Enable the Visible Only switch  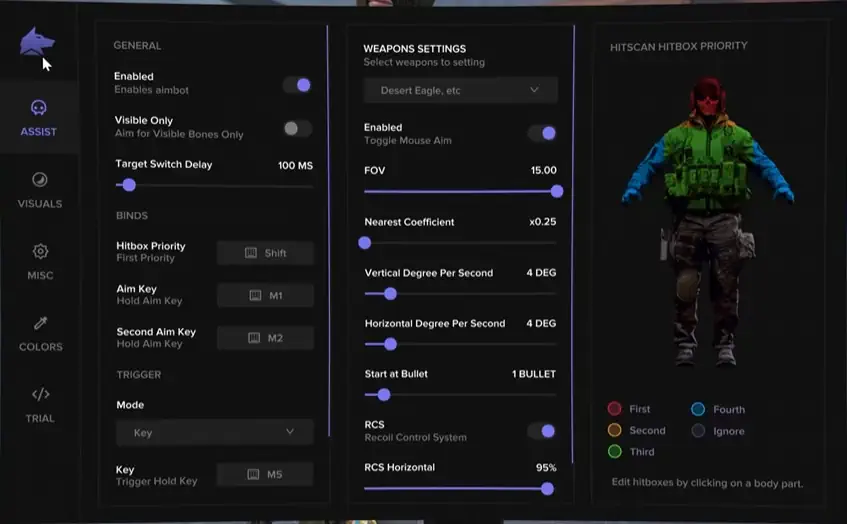[297, 128]
